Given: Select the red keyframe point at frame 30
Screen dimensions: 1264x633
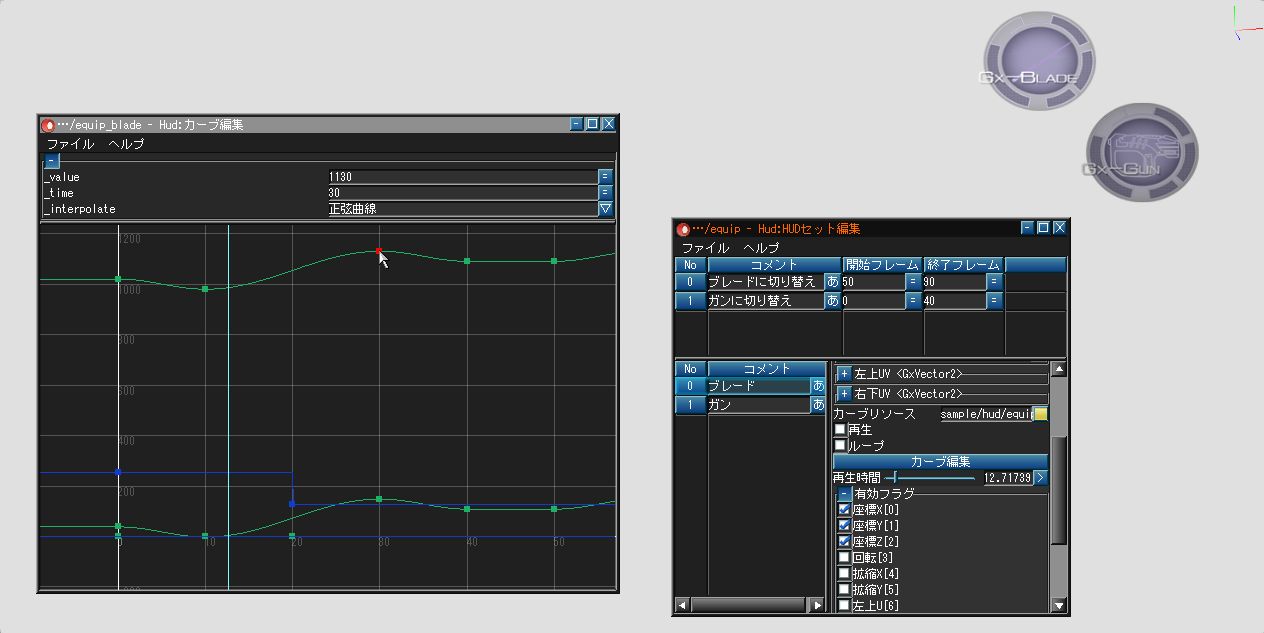Looking at the screenshot, I should click(379, 251).
